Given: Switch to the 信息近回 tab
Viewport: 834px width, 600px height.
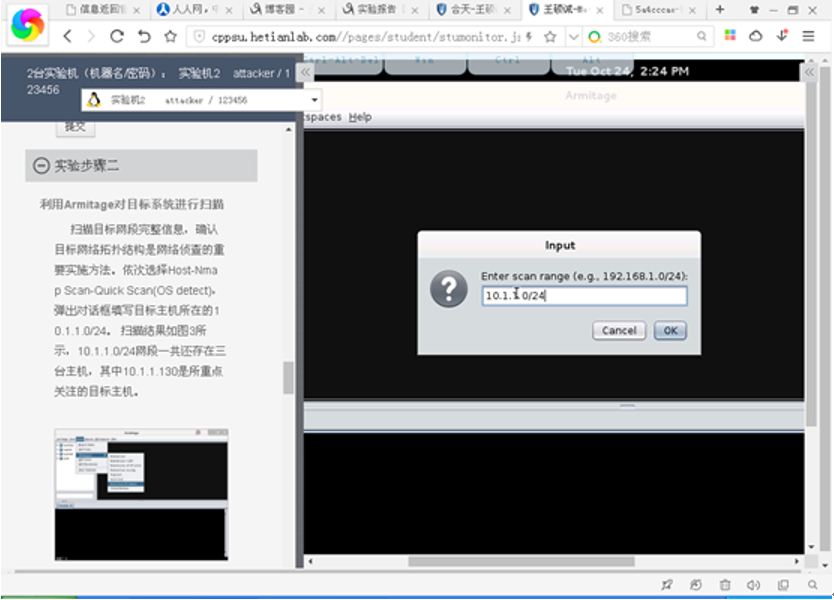Looking at the screenshot, I should (x=103, y=9).
